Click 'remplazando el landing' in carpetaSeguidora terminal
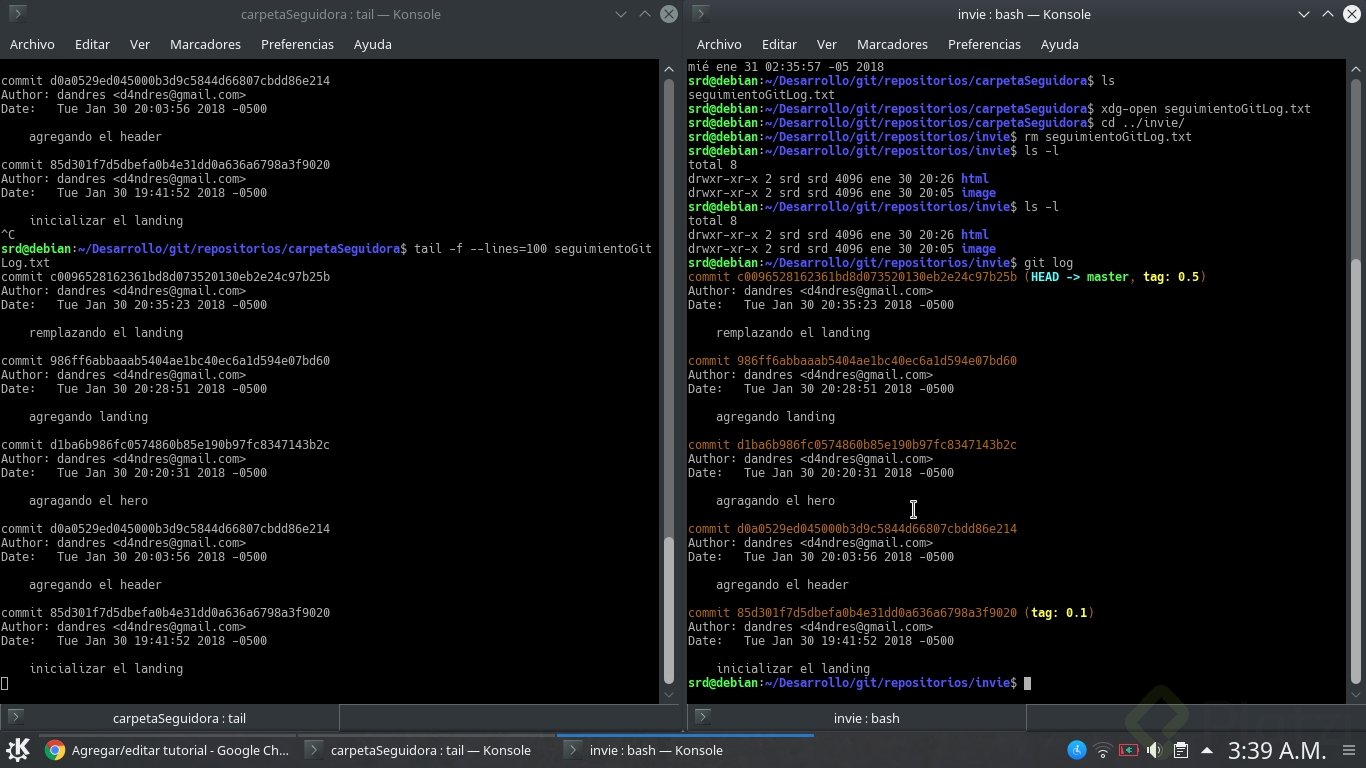This screenshot has height=768, width=1366. [x=106, y=333]
